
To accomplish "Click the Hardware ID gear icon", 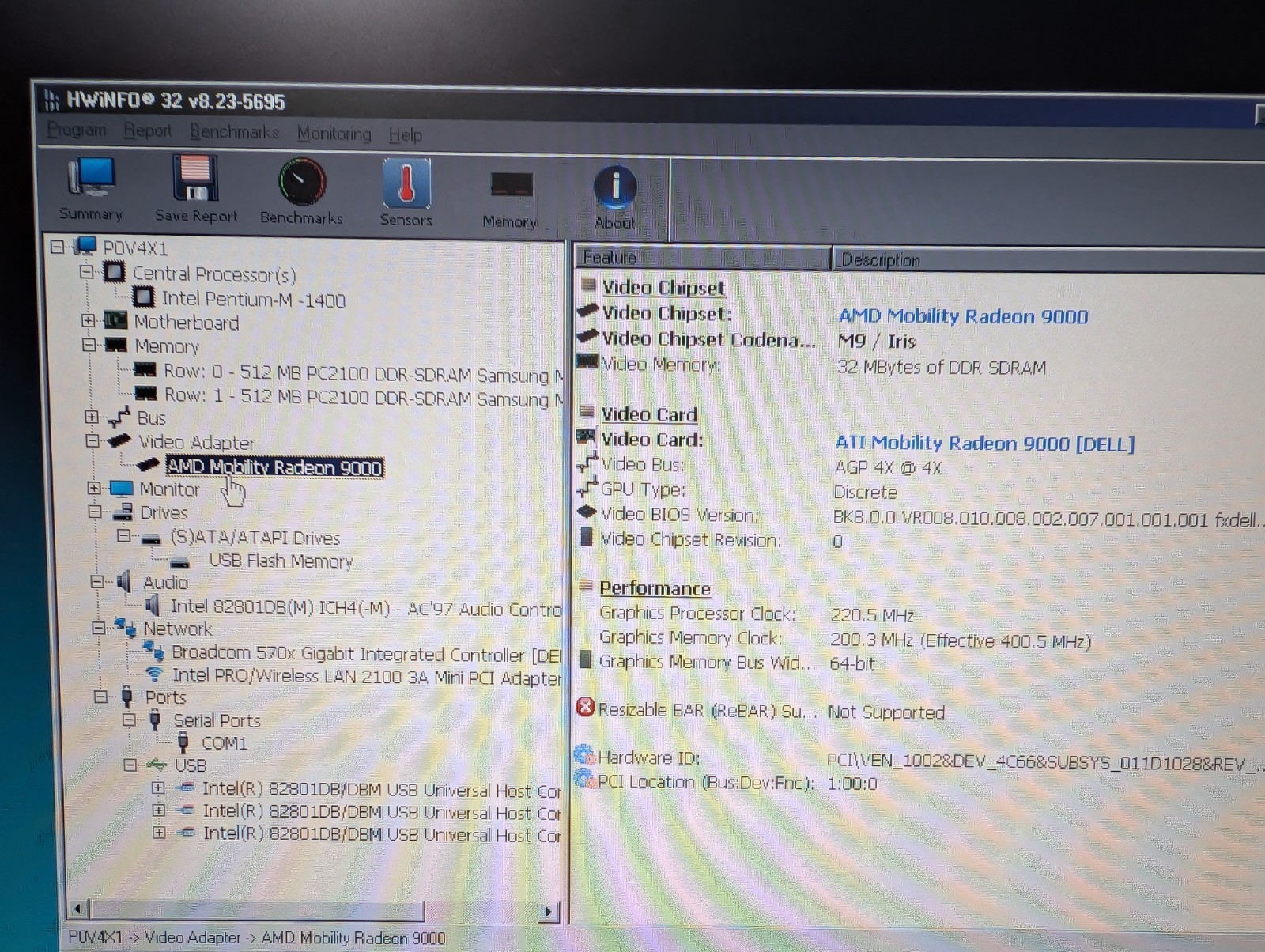I will pos(584,755).
